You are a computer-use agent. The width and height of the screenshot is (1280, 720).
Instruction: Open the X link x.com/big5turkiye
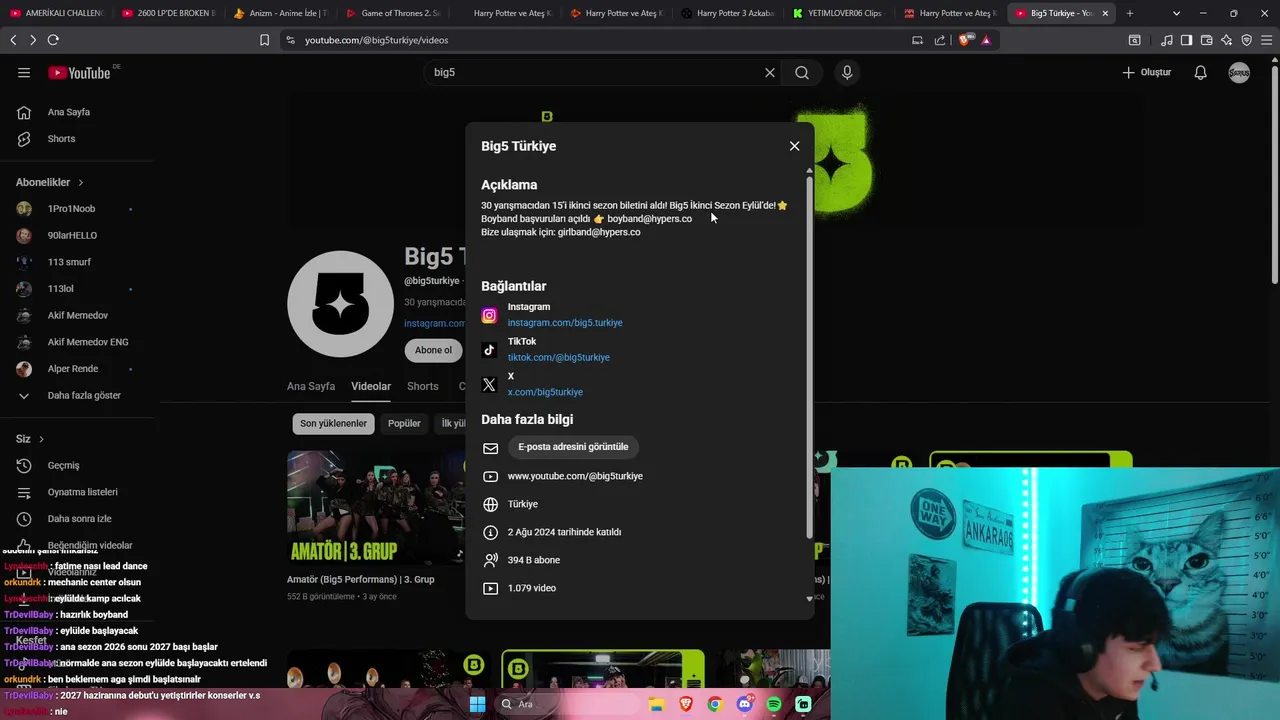click(545, 392)
